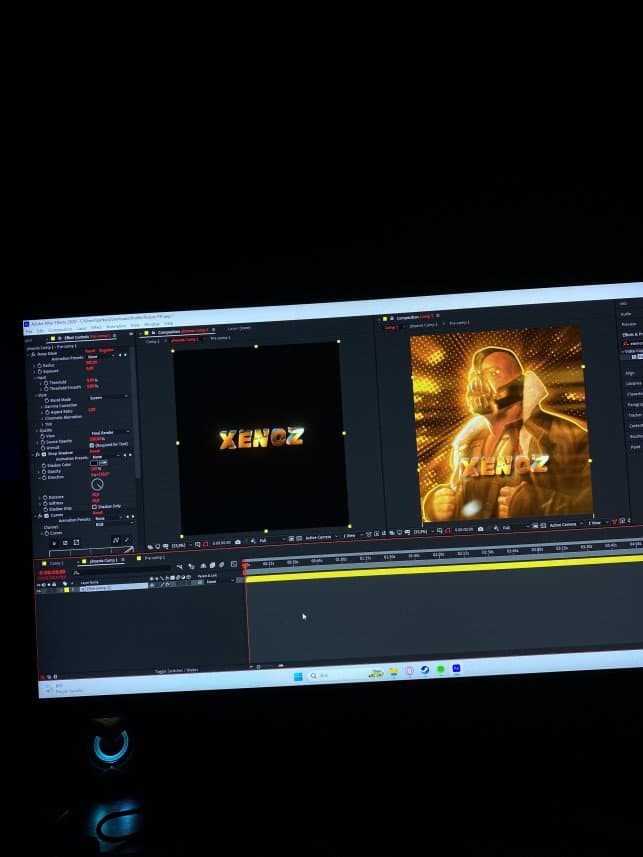Toggle Region of Interest in left viewer

(x=291, y=539)
